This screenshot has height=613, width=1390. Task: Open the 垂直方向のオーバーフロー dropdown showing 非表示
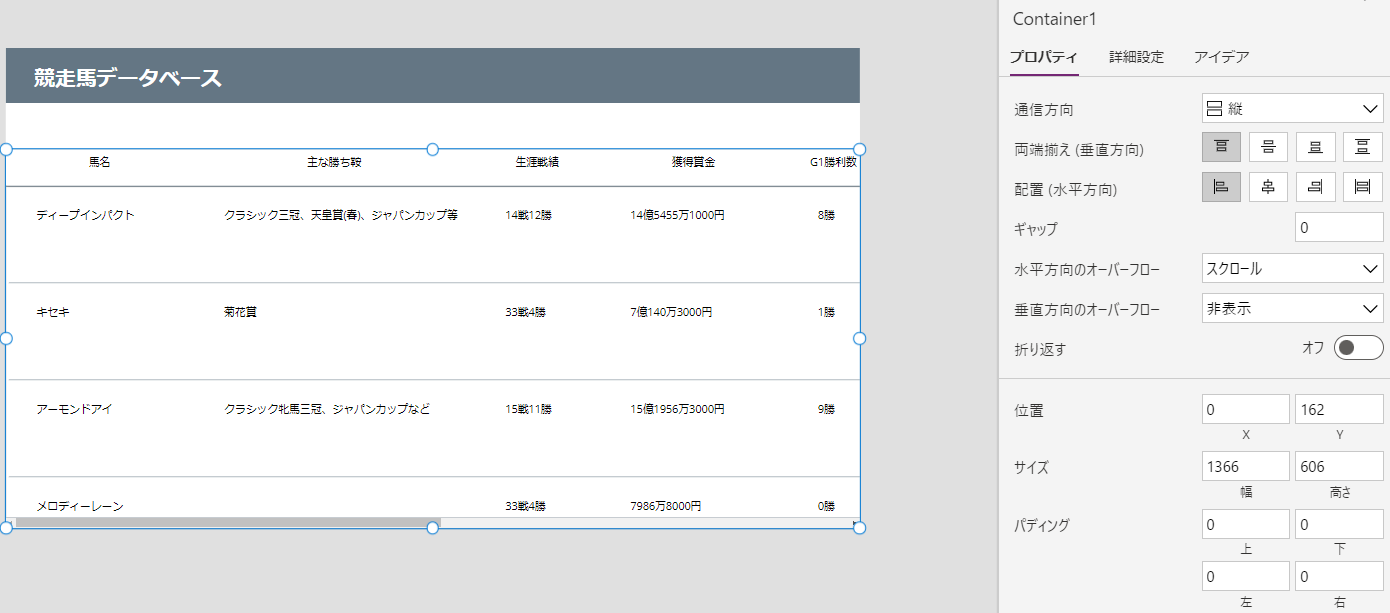[1293, 308]
